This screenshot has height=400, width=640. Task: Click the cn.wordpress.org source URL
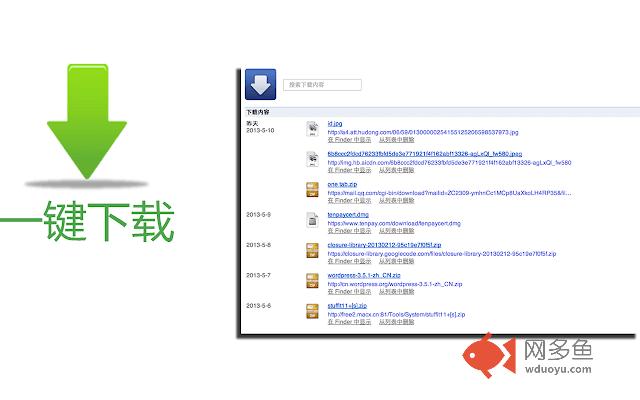(x=395, y=284)
